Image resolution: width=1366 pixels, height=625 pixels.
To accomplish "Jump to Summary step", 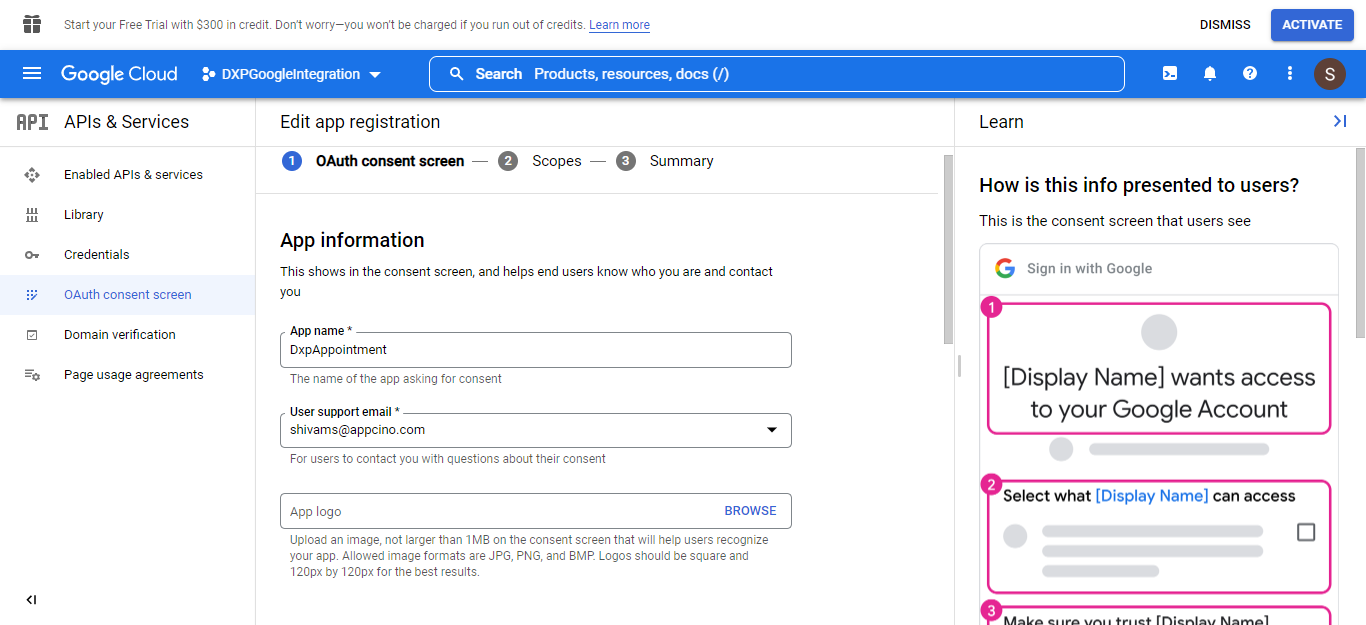I will pos(680,161).
